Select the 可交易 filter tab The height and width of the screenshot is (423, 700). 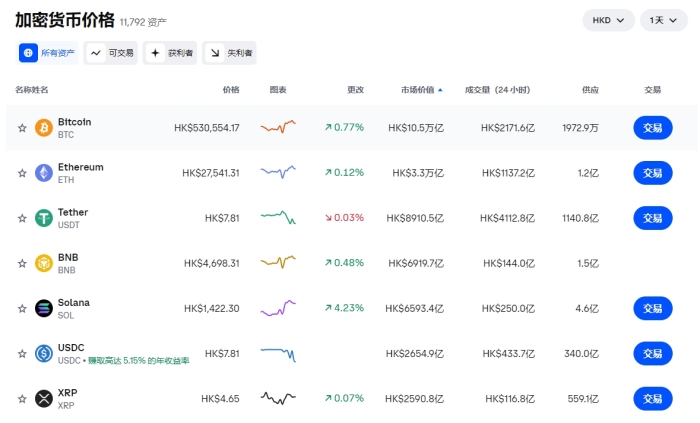pyautogui.click(x=110, y=53)
